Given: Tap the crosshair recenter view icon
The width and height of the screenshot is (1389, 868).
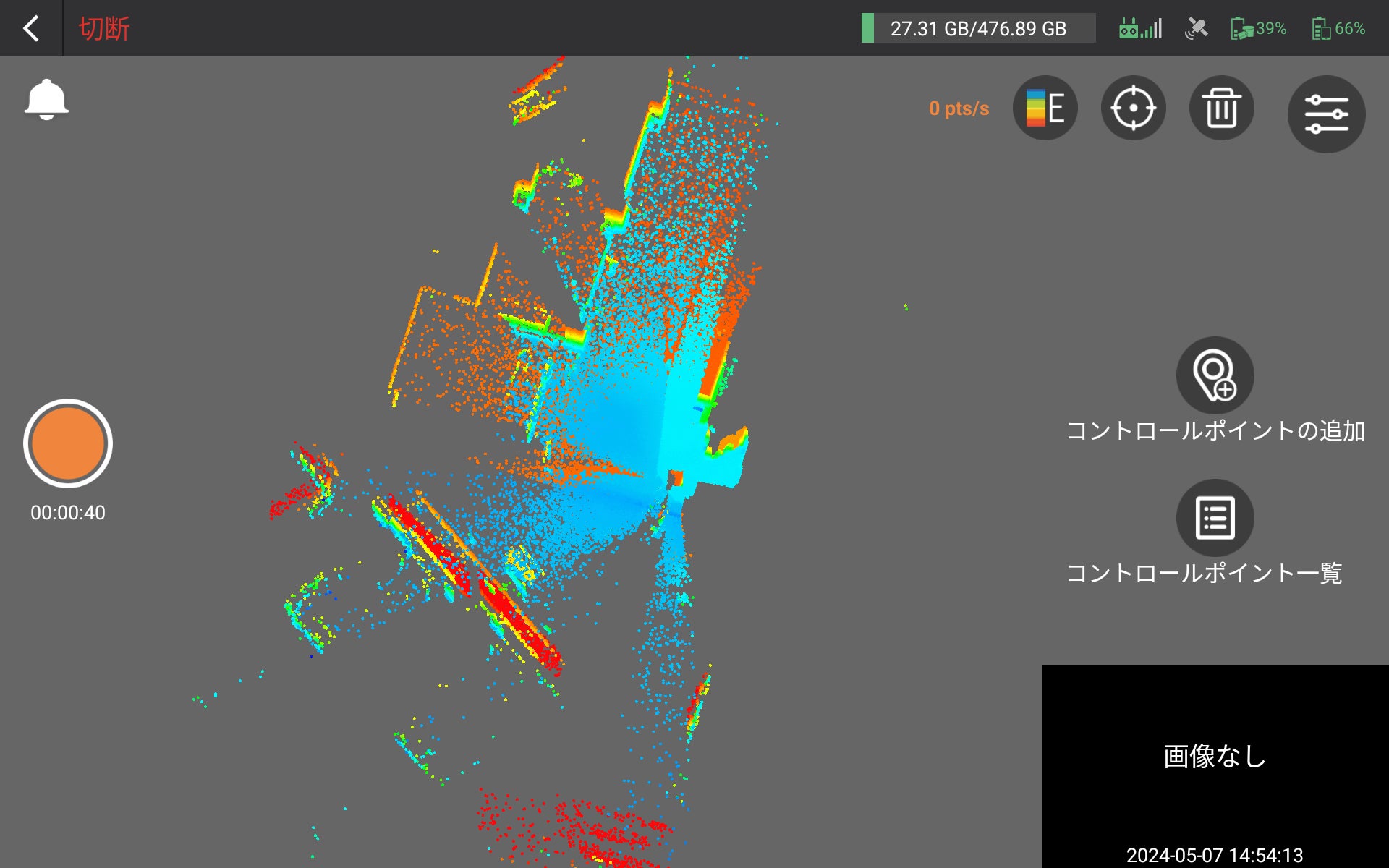Looking at the screenshot, I should pyautogui.click(x=1133, y=109).
